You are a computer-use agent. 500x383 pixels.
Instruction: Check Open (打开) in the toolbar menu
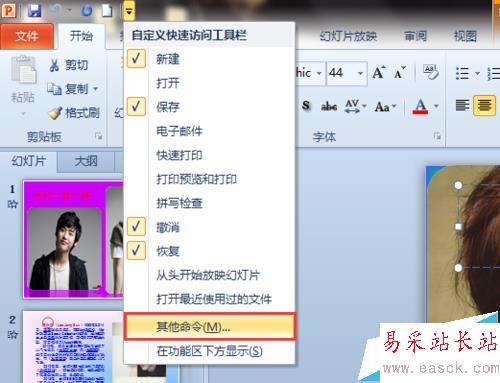pos(209,83)
